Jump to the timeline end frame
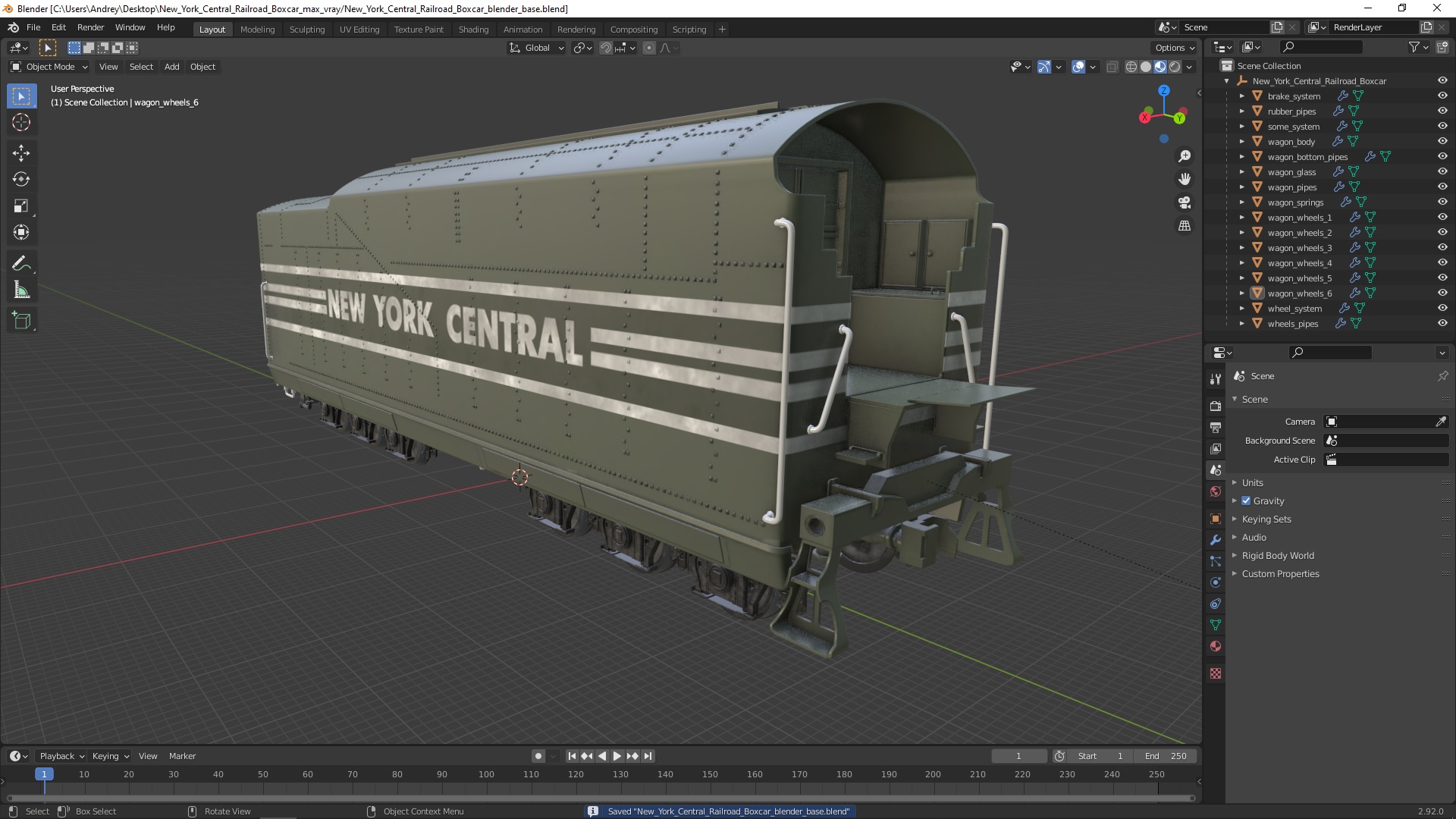The image size is (1456, 819). pyautogui.click(x=648, y=756)
